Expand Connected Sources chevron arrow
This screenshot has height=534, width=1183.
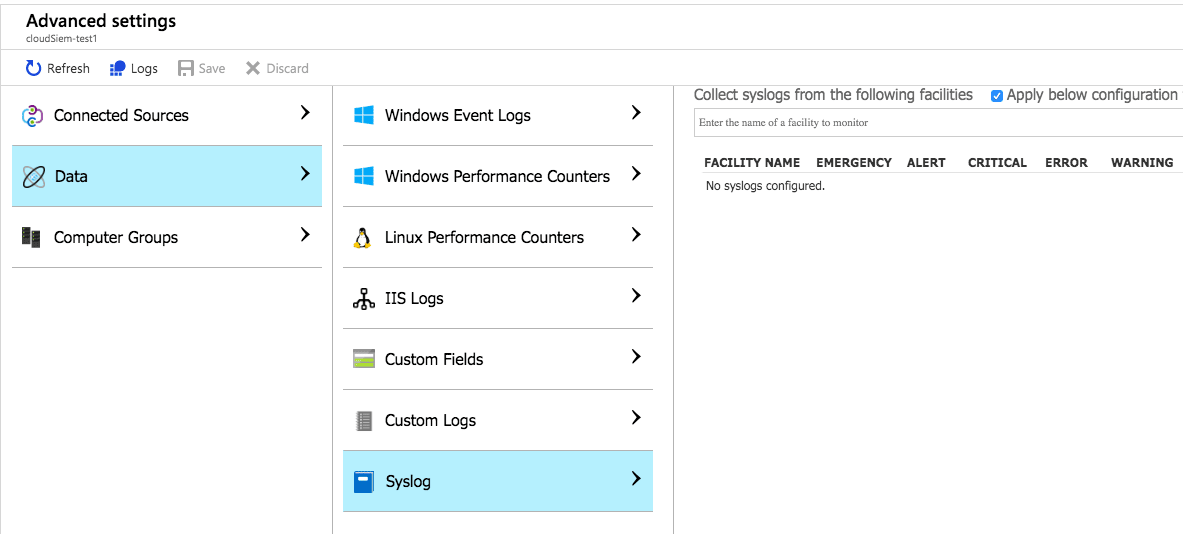pos(305,114)
